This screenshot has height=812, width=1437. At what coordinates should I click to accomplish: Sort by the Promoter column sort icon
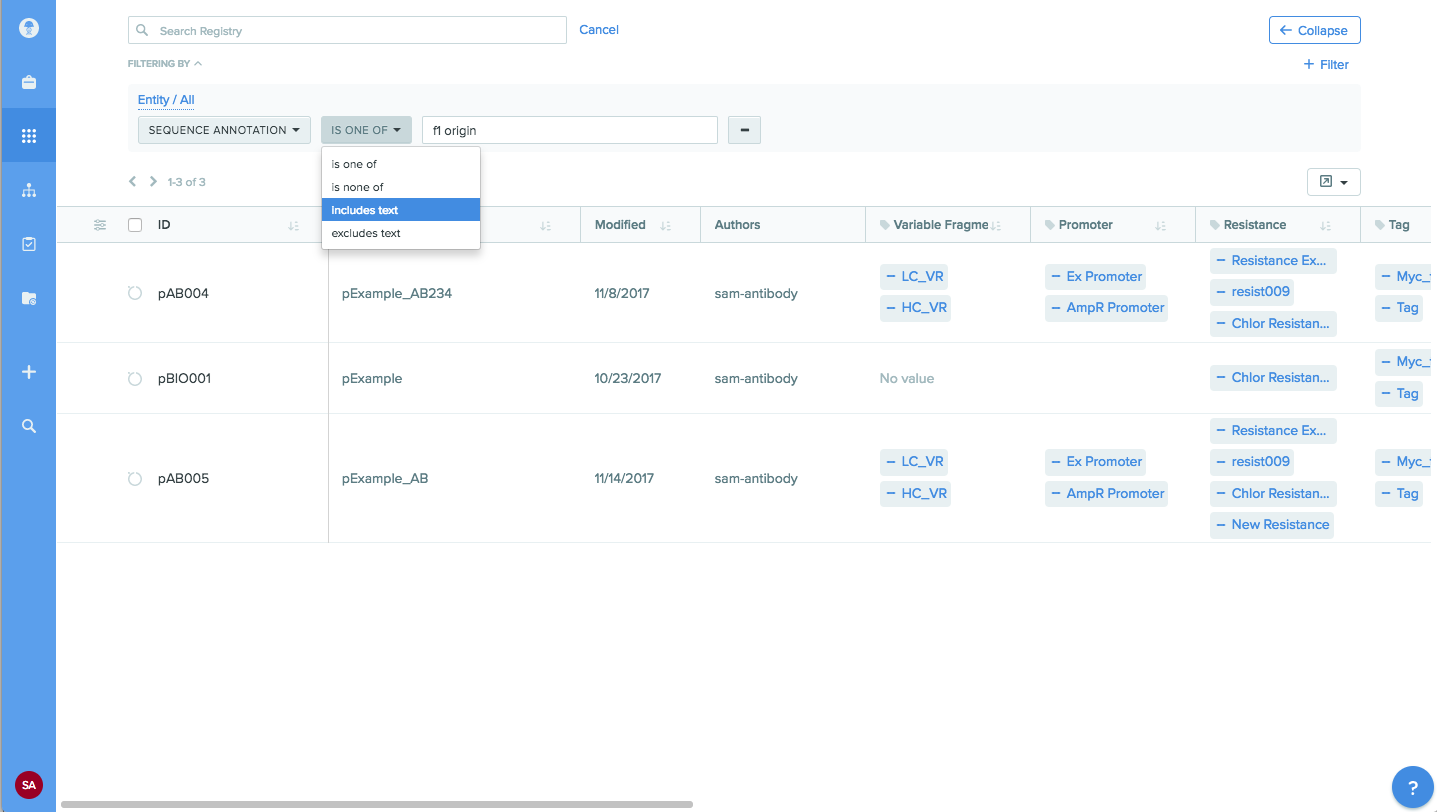(1160, 226)
